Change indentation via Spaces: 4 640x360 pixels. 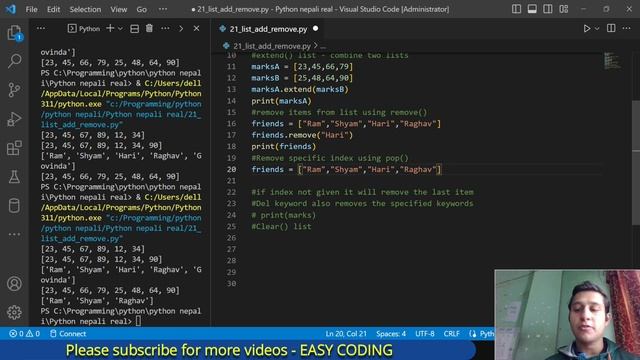(391, 333)
